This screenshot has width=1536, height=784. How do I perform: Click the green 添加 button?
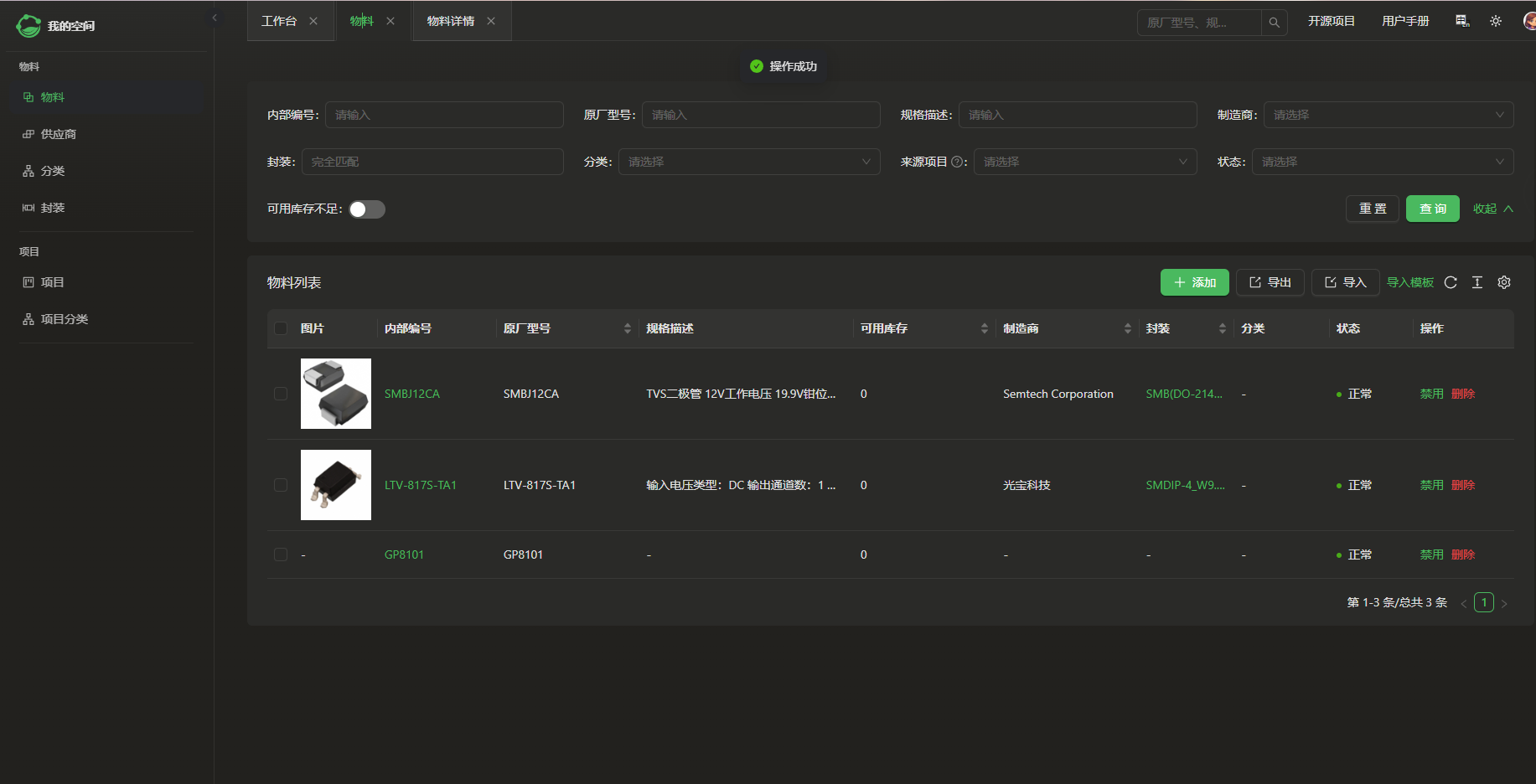pos(1194,282)
